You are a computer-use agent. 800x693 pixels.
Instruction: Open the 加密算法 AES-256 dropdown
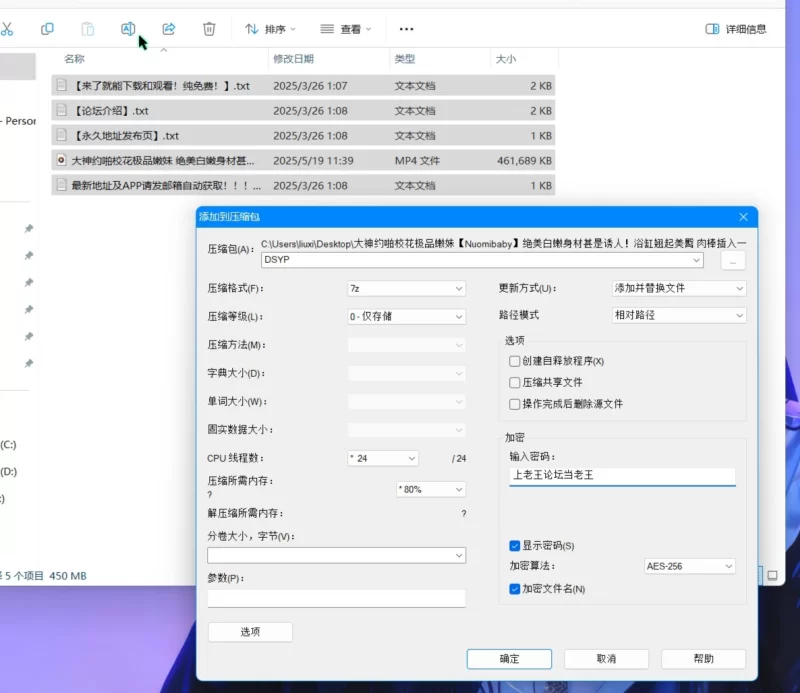coord(689,566)
